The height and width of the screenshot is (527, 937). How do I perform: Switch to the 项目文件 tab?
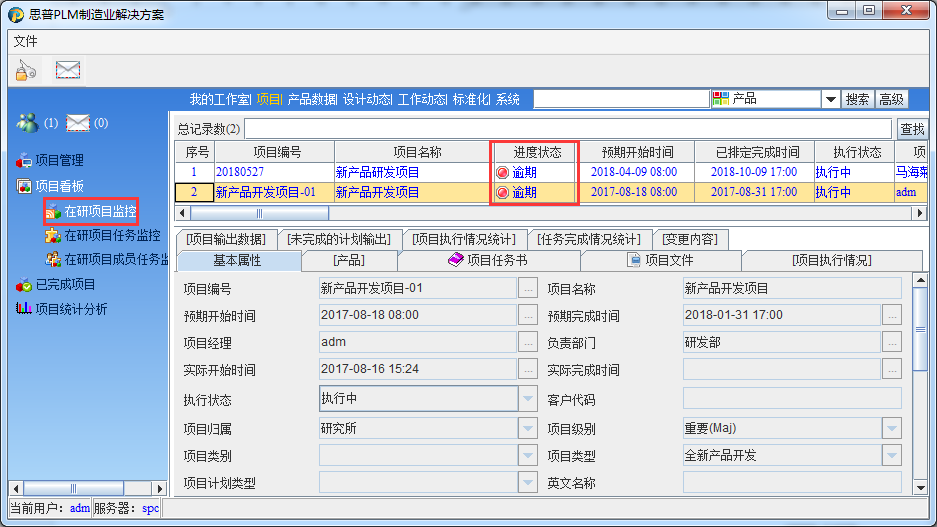(660, 260)
